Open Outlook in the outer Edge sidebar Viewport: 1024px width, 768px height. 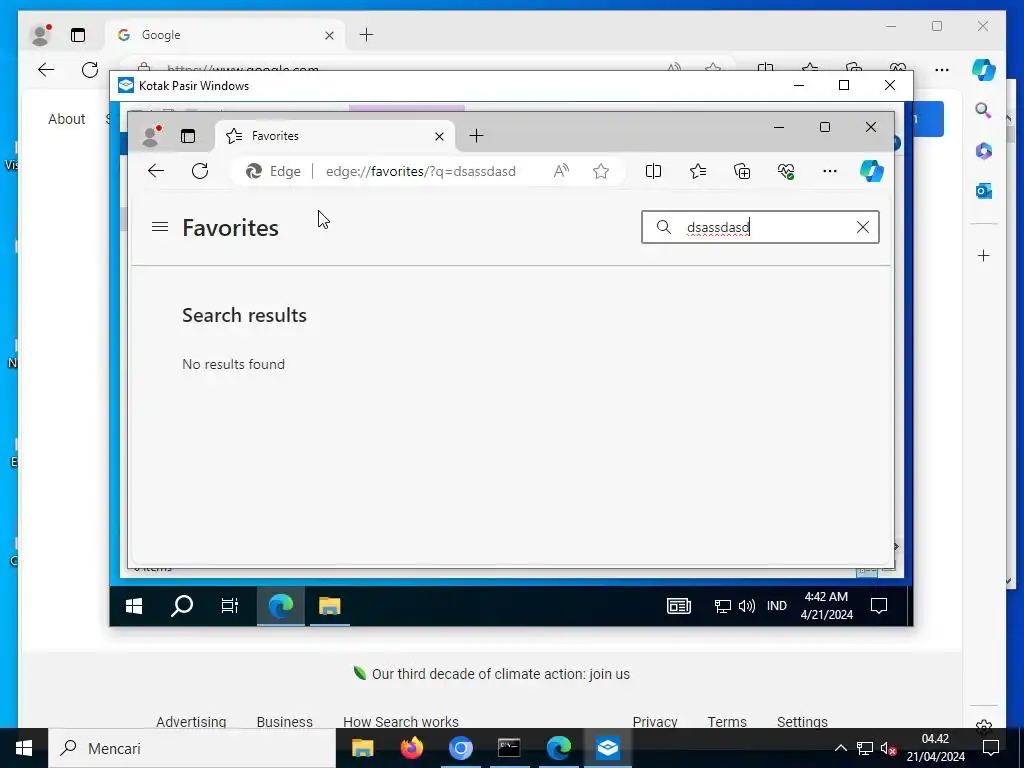[x=984, y=191]
